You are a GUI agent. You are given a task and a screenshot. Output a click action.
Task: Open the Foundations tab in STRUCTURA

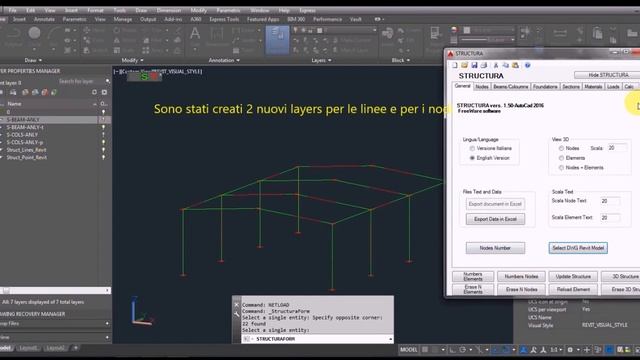coord(545,87)
